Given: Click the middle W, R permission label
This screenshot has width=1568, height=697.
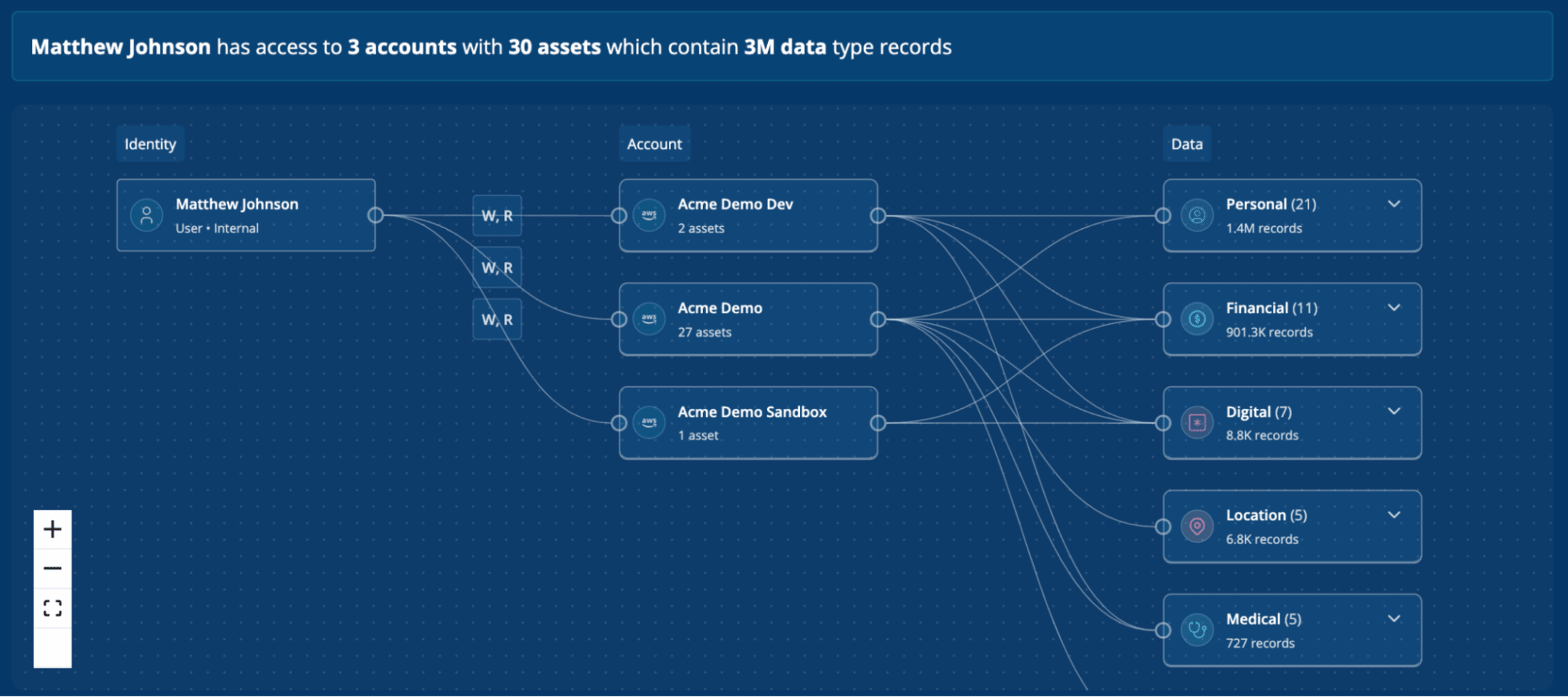Looking at the screenshot, I should tap(497, 268).
